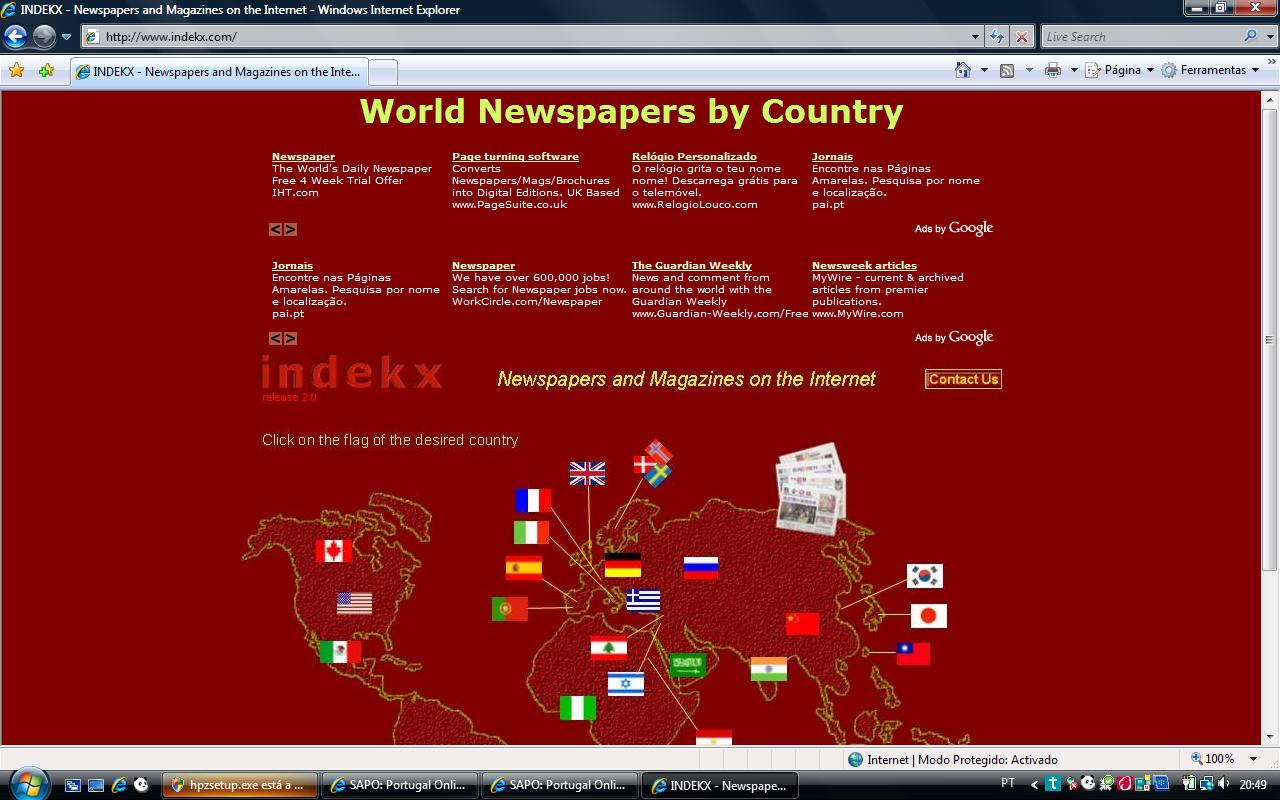Open newspapers via the Mexico flag
The image size is (1280, 800).
[340, 652]
